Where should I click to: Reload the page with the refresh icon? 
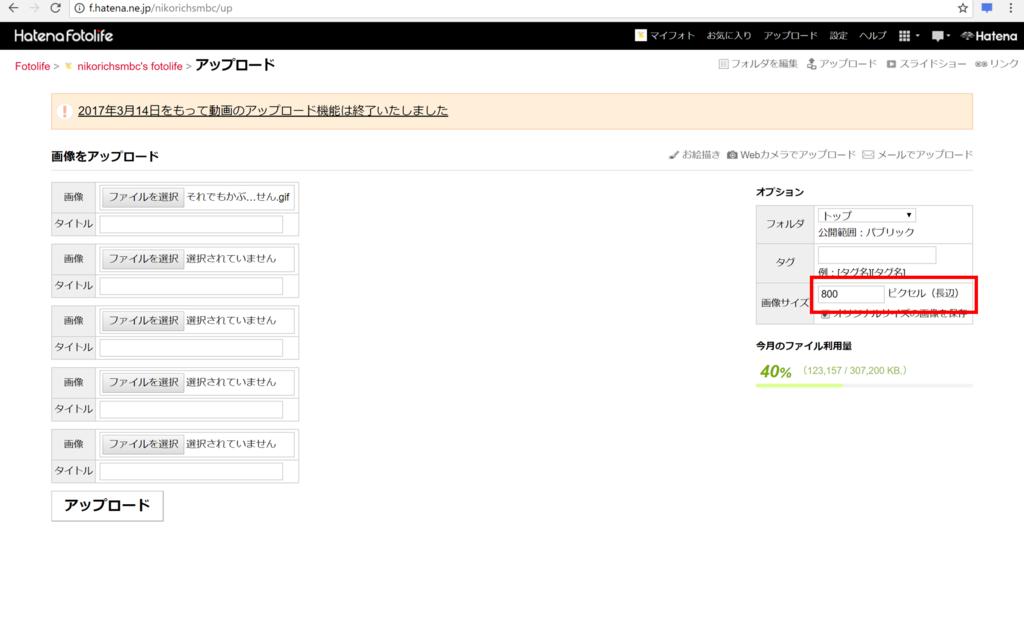pos(56,8)
